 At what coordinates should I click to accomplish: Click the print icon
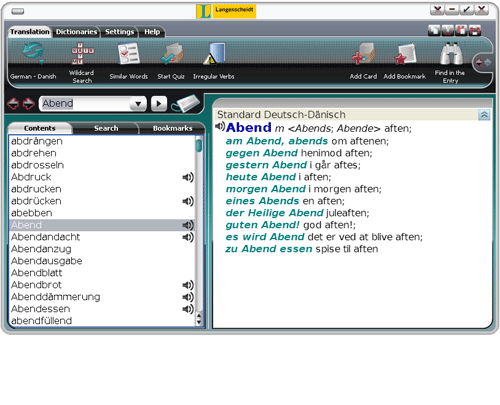pyautogui.click(x=475, y=31)
